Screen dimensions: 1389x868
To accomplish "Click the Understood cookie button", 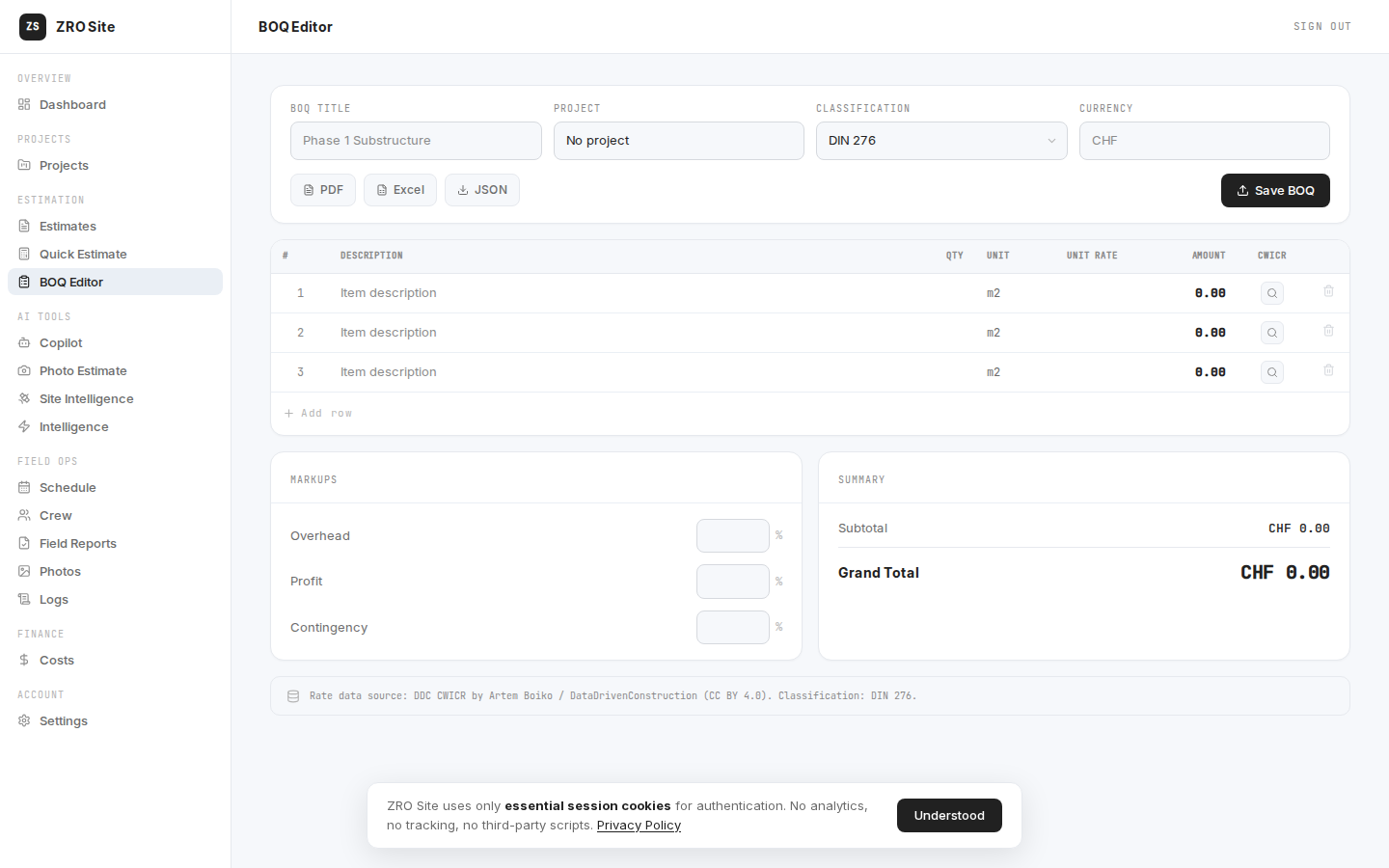I will pyautogui.click(x=949, y=815).
